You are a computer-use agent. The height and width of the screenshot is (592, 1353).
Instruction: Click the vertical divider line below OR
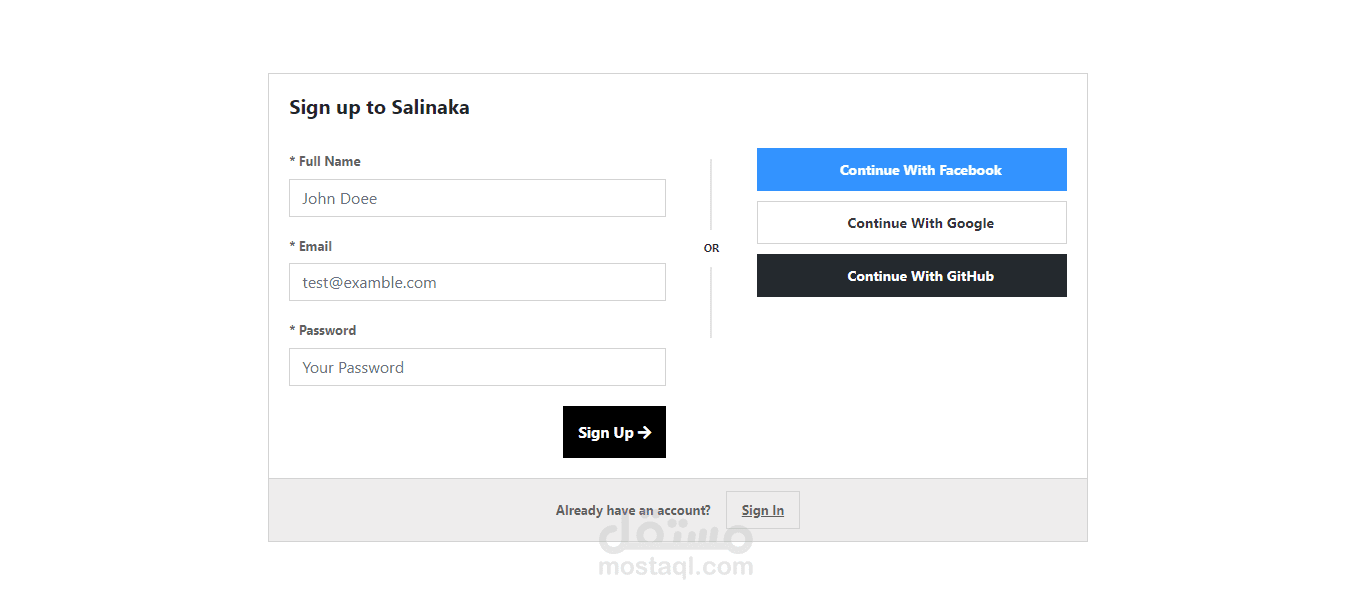click(x=711, y=302)
